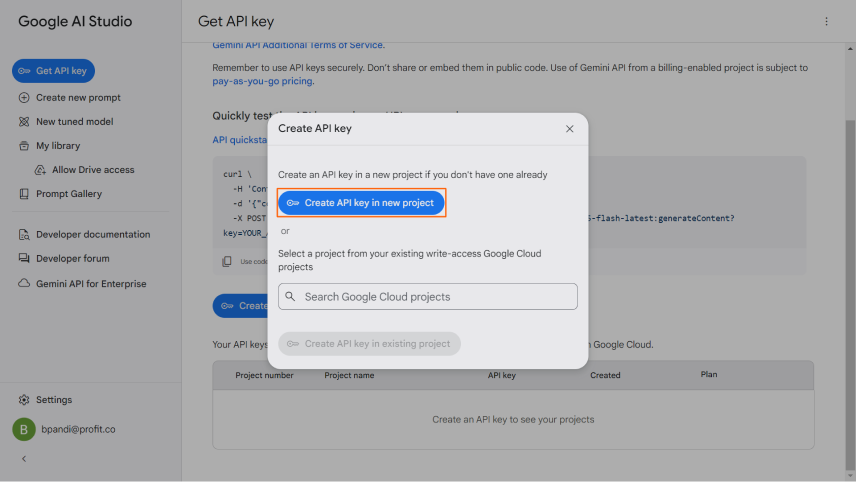The image size is (856, 482).
Task: Click the Google AI Studio logo text
Action: coord(75,21)
